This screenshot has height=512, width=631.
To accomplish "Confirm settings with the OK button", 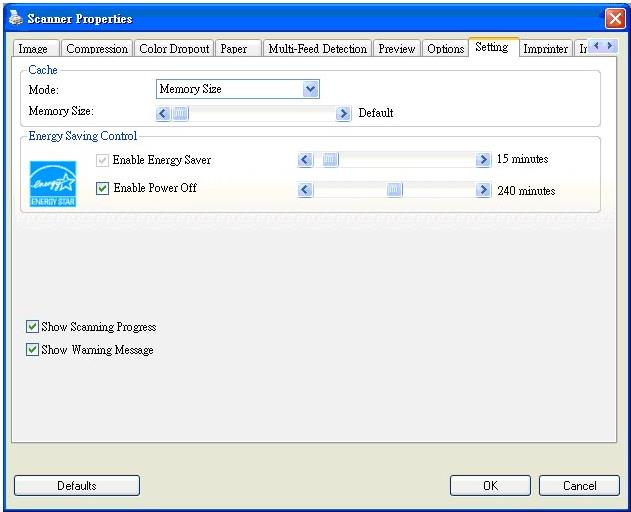I will click(x=490, y=485).
